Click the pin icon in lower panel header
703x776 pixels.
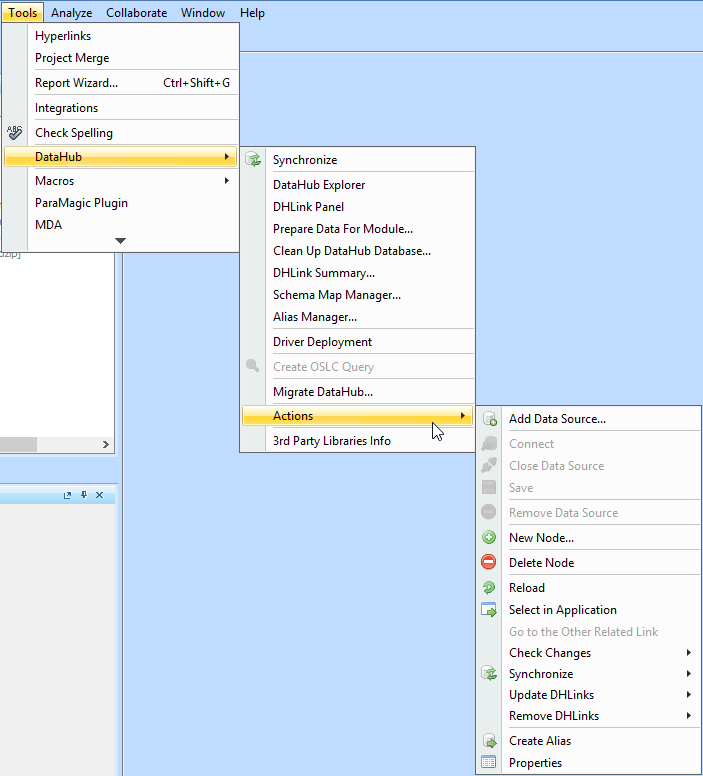(84, 495)
